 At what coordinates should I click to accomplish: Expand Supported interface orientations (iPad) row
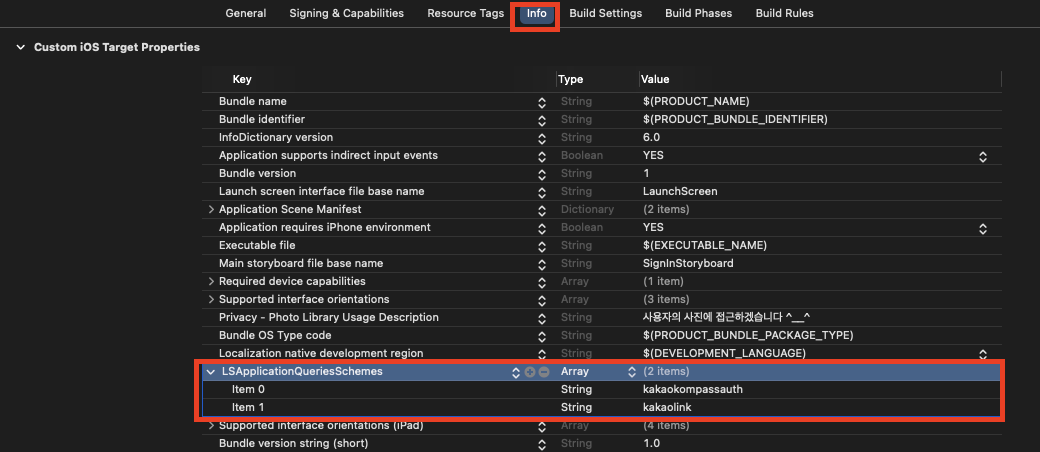click(x=212, y=425)
